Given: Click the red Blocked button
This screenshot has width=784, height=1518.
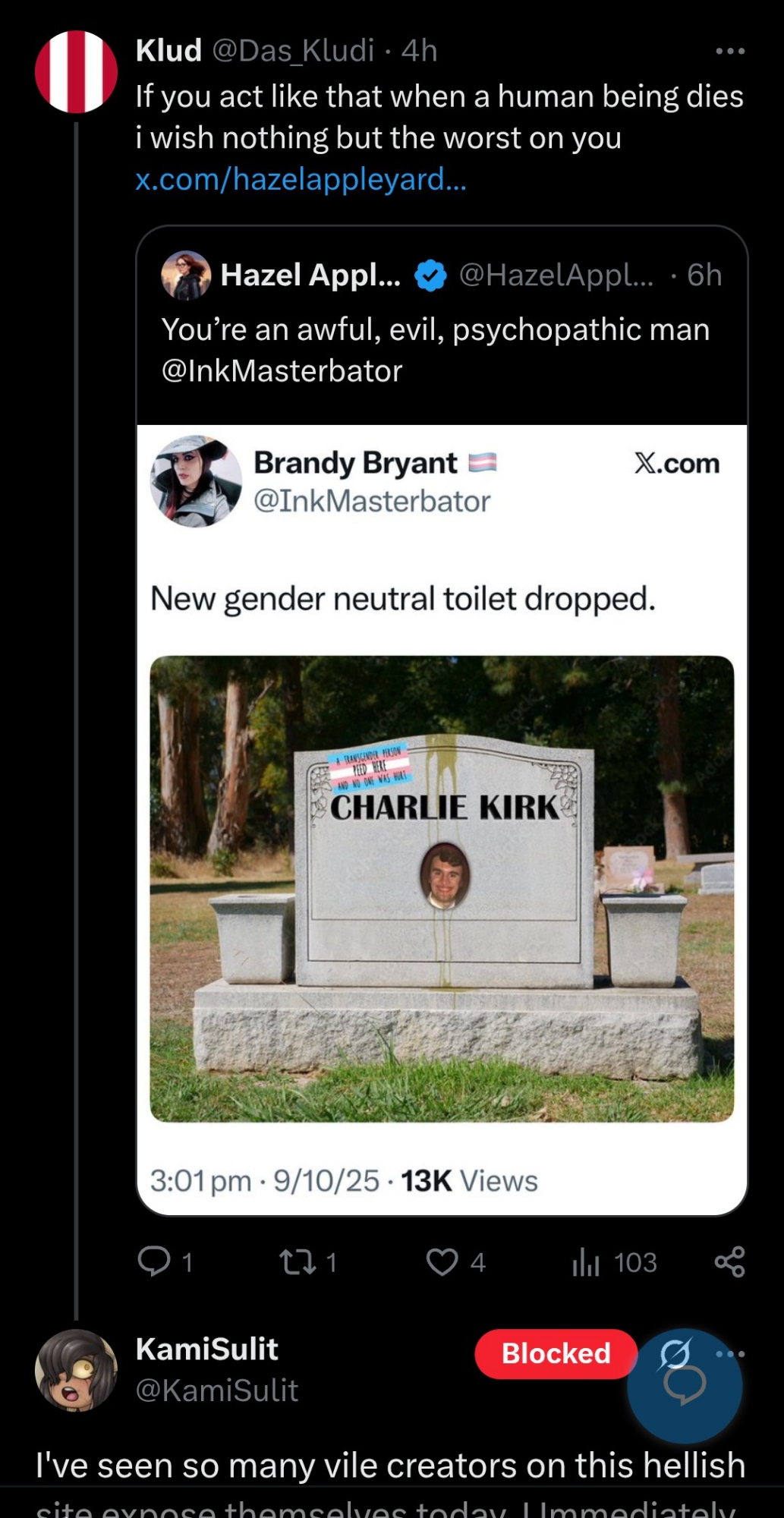Looking at the screenshot, I should coord(556,1353).
